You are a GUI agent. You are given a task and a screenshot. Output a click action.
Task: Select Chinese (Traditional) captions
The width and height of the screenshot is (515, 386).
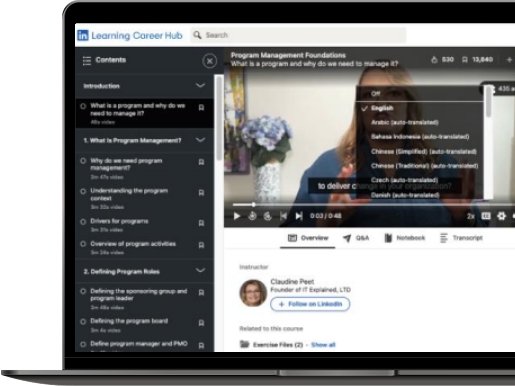[424, 166]
